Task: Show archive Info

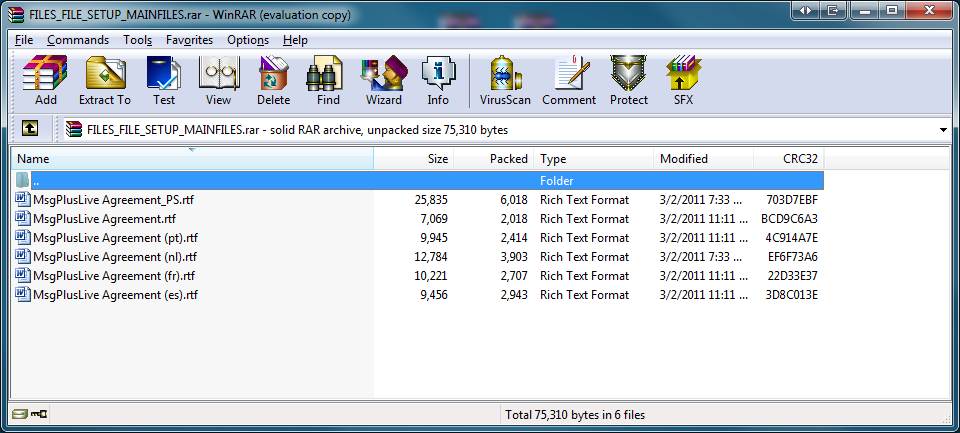Action: tap(438, 81)
